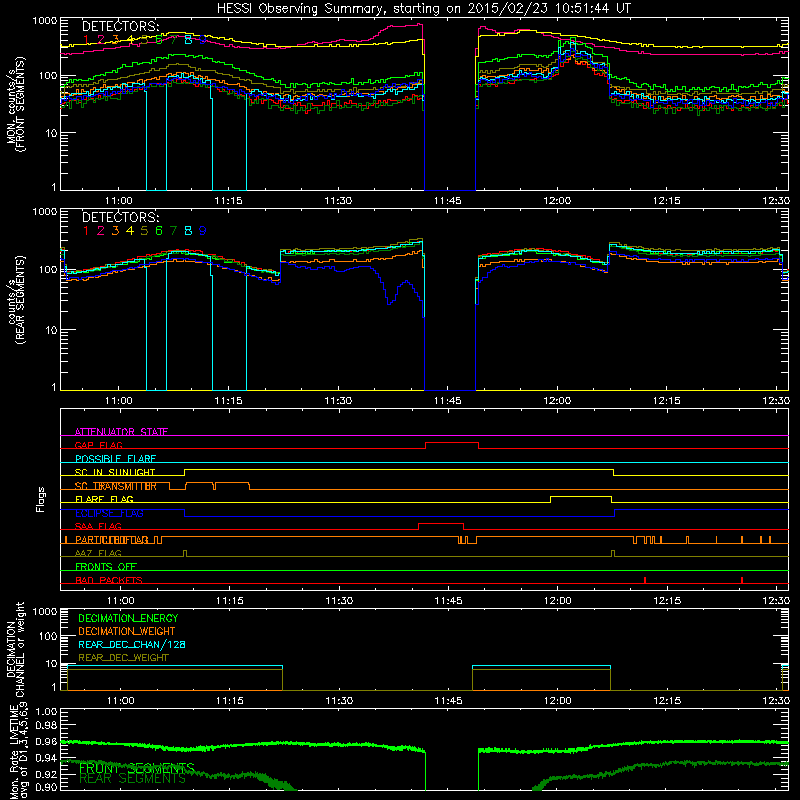Click the BAD_PACKETS flag label
This screenshot has height=800, width=800.
(109, 580)
